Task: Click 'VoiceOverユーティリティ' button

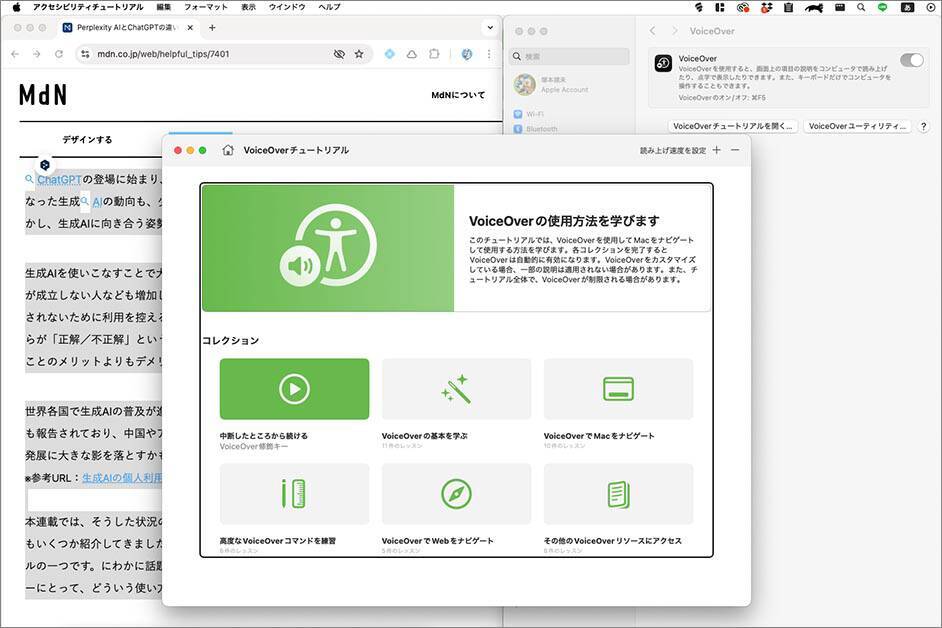Action: pyautogui.click(x=857, y=127)
